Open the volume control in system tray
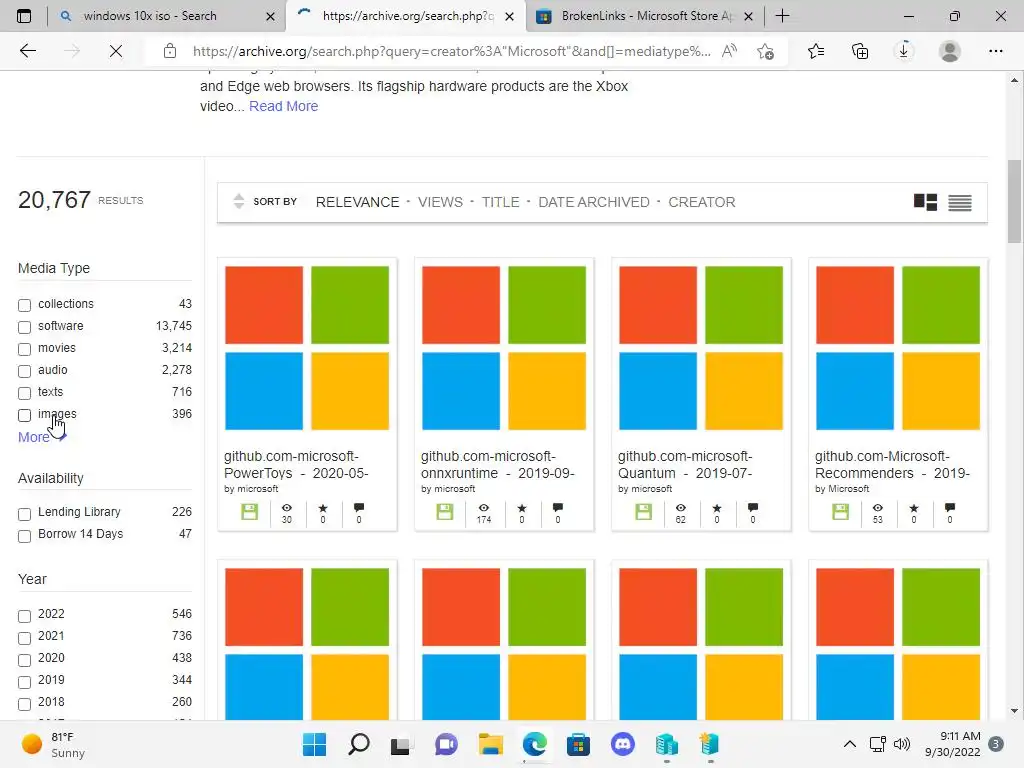This screenshot has width=1024, height=768. pyautogui.click(x=902, y=744)
